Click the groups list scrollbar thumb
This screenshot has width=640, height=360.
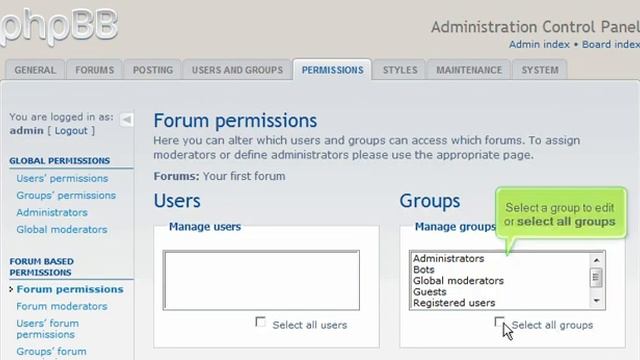click(596, 278)
